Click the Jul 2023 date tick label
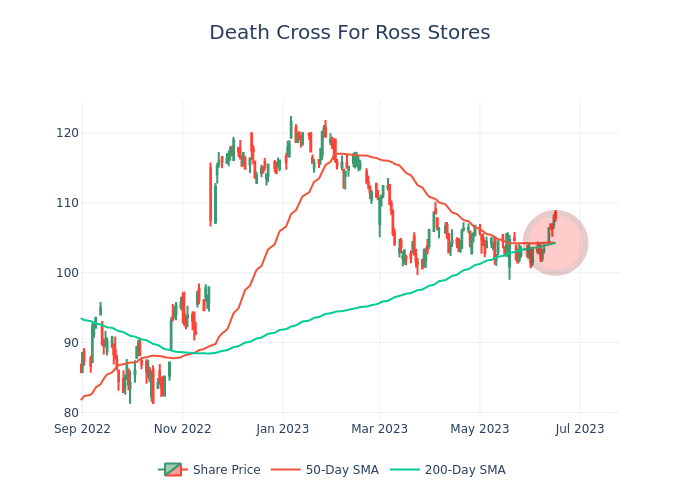 point(579,429)
